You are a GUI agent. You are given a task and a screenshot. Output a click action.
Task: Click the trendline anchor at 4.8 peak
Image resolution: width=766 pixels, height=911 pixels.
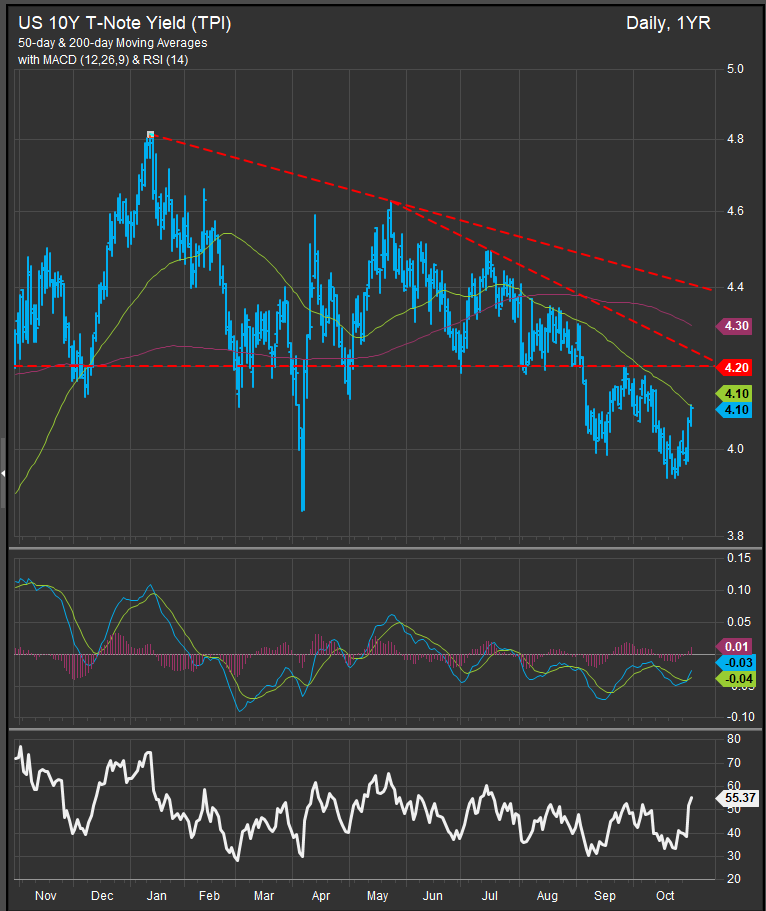(150, 134)
